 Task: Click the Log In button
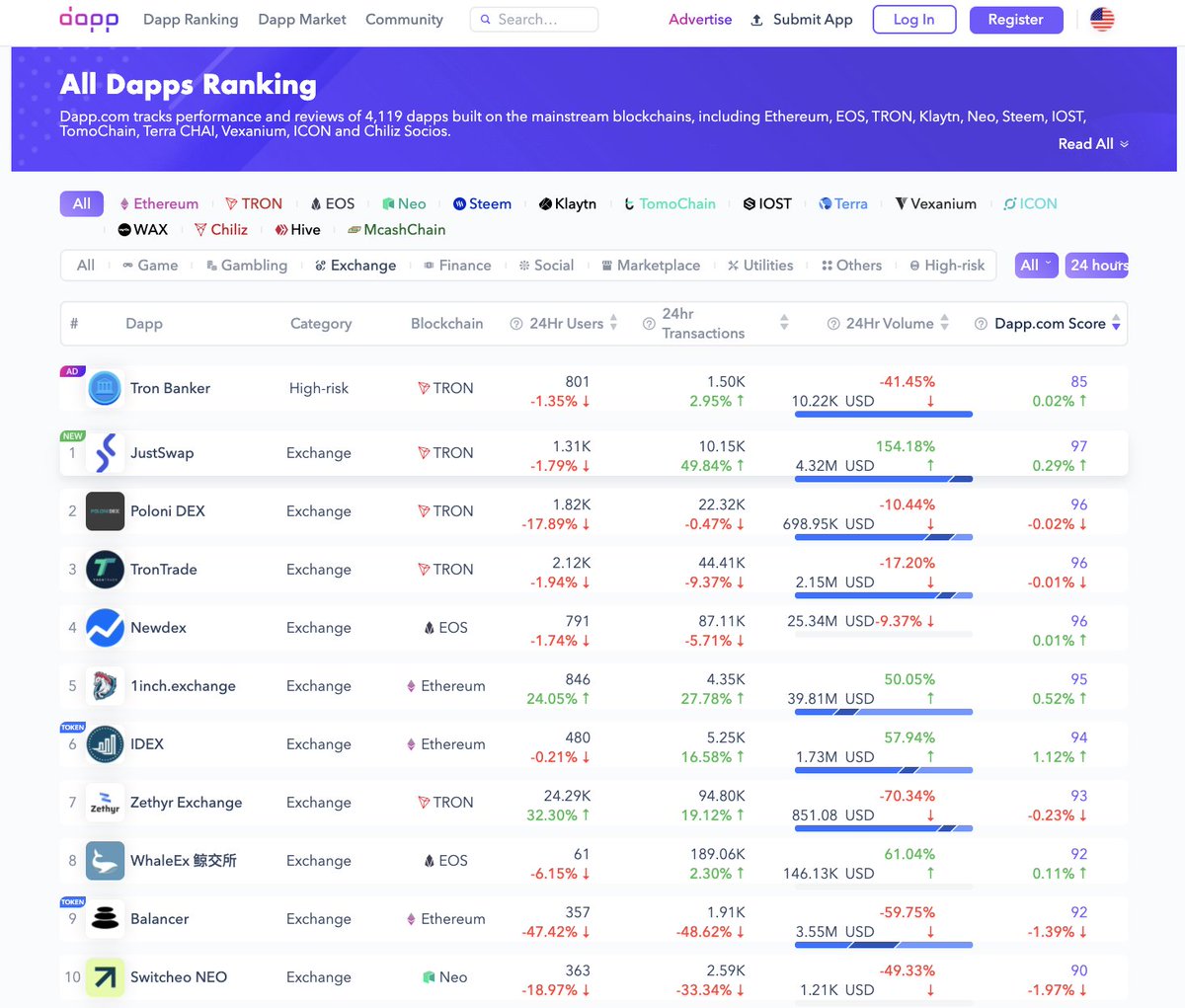[914, 20]
